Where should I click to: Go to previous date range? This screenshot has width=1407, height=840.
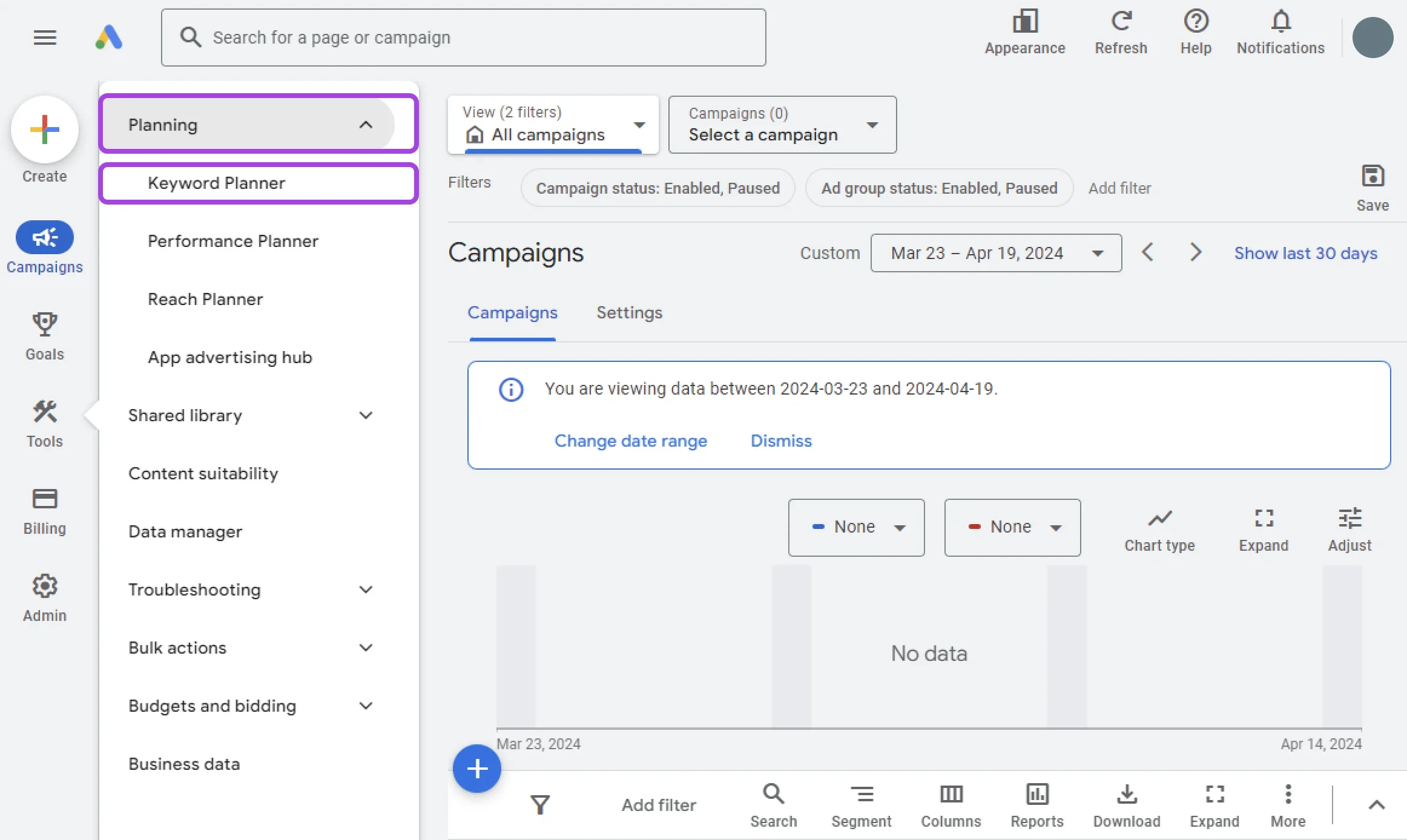(x=1148, y=252)
